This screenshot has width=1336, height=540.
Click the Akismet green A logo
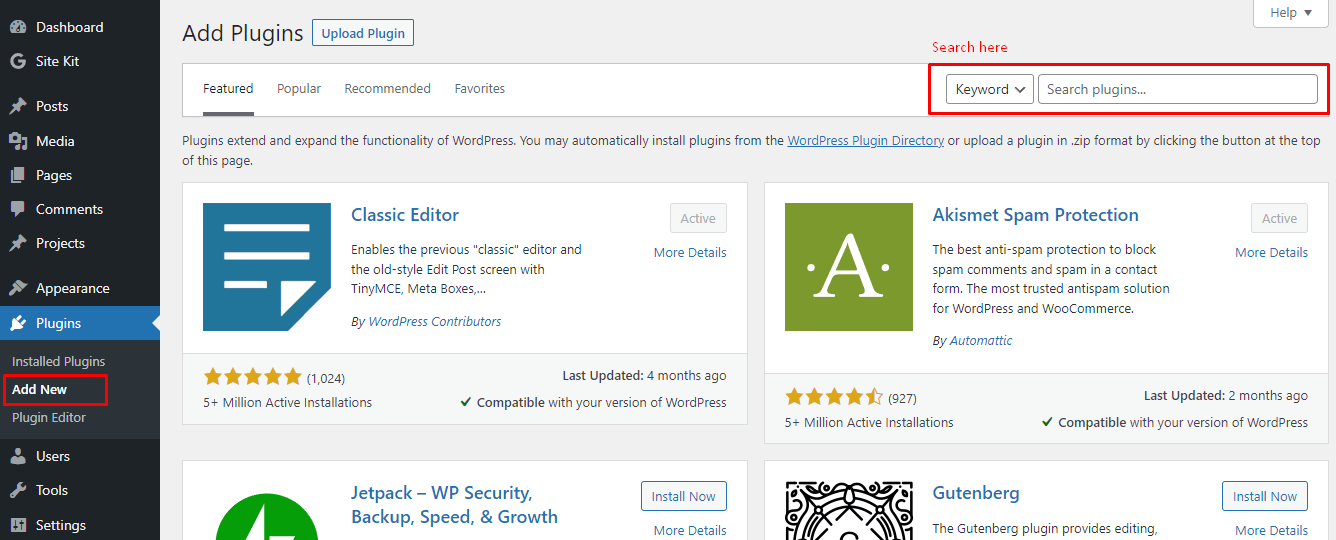tap(849, 267)
